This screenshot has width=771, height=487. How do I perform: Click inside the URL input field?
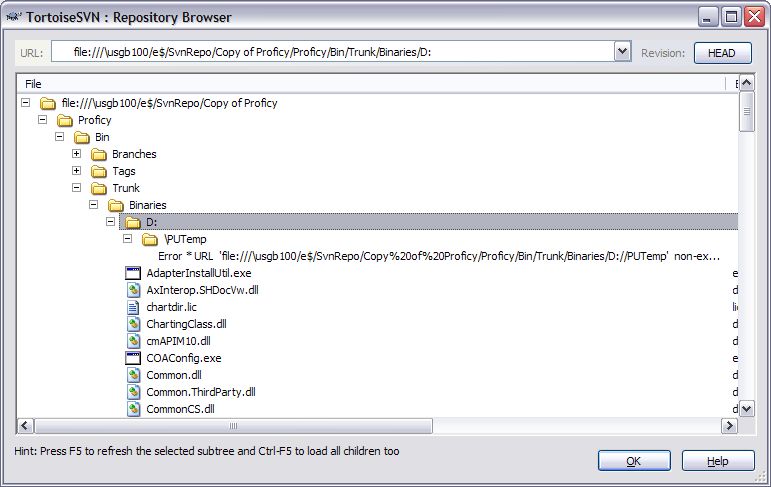(333, 52)
